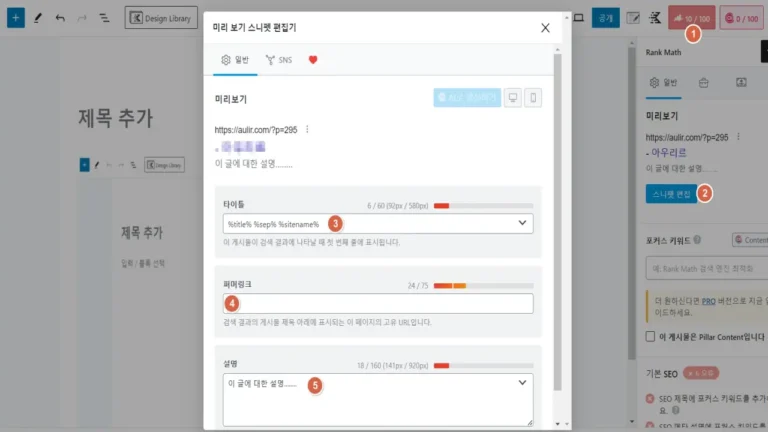
Task: Click help icon beside 포커스 키워드
Action: [697, 240]
